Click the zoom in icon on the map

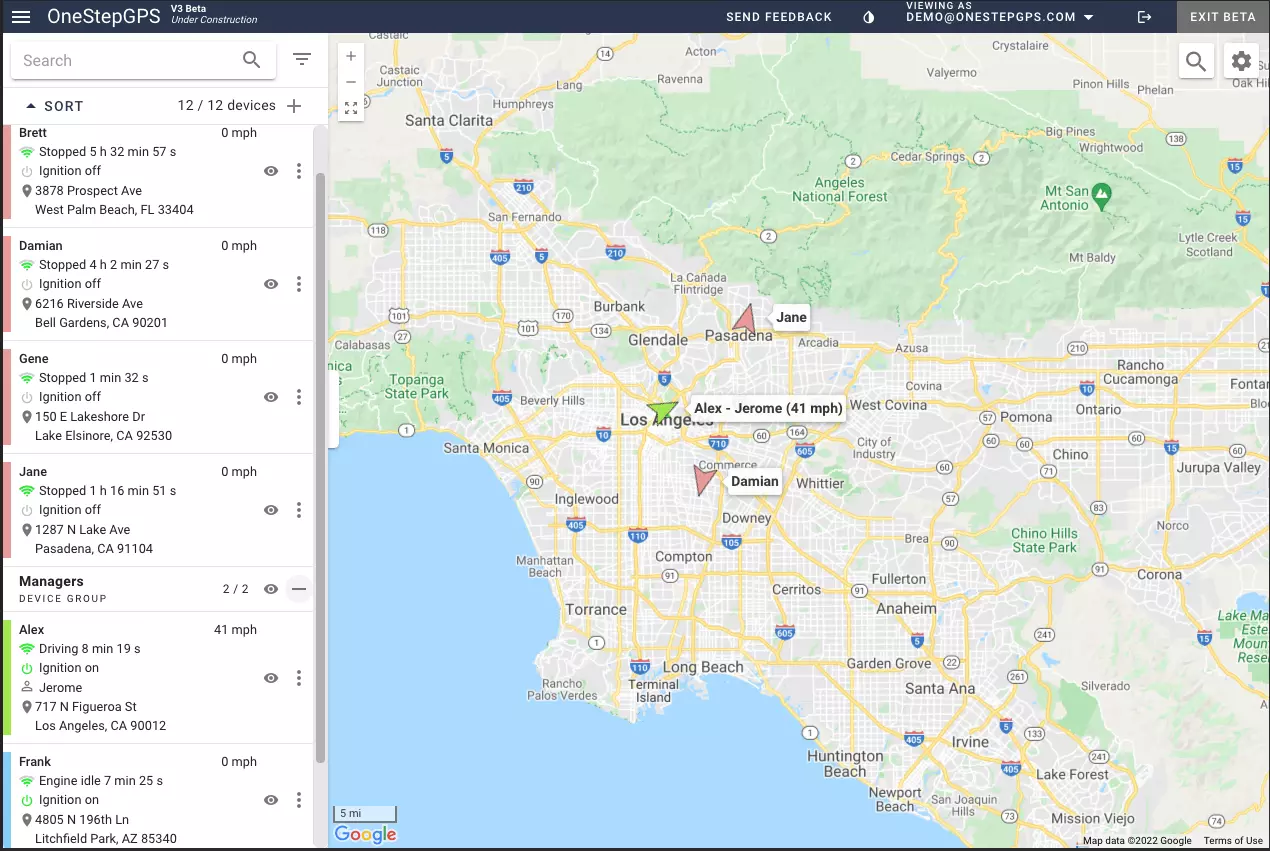coord(350,56)
